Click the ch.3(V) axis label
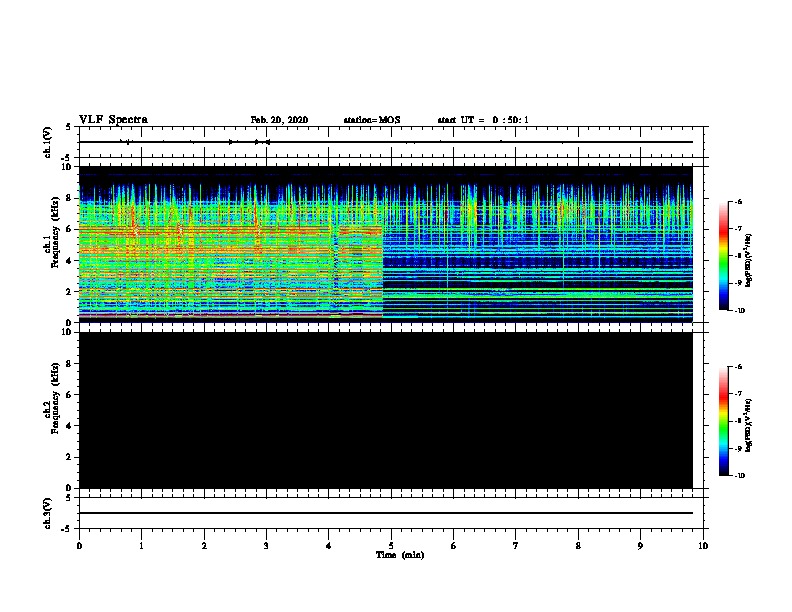This screenshot has height=612, width=792. pyautogui.click(x=47, y=513)
